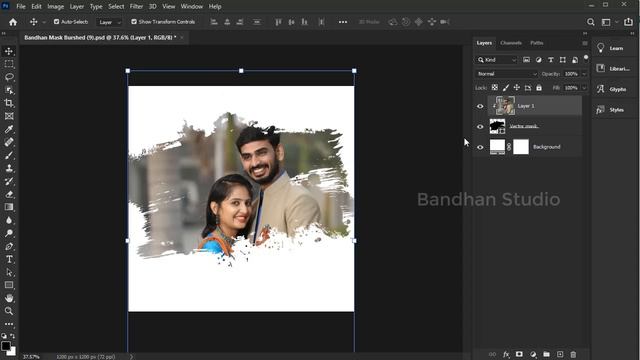The width and height of the screenshot is (640, 360).
Task: Select the Blur tool
Action: click(x=9, y=220)
